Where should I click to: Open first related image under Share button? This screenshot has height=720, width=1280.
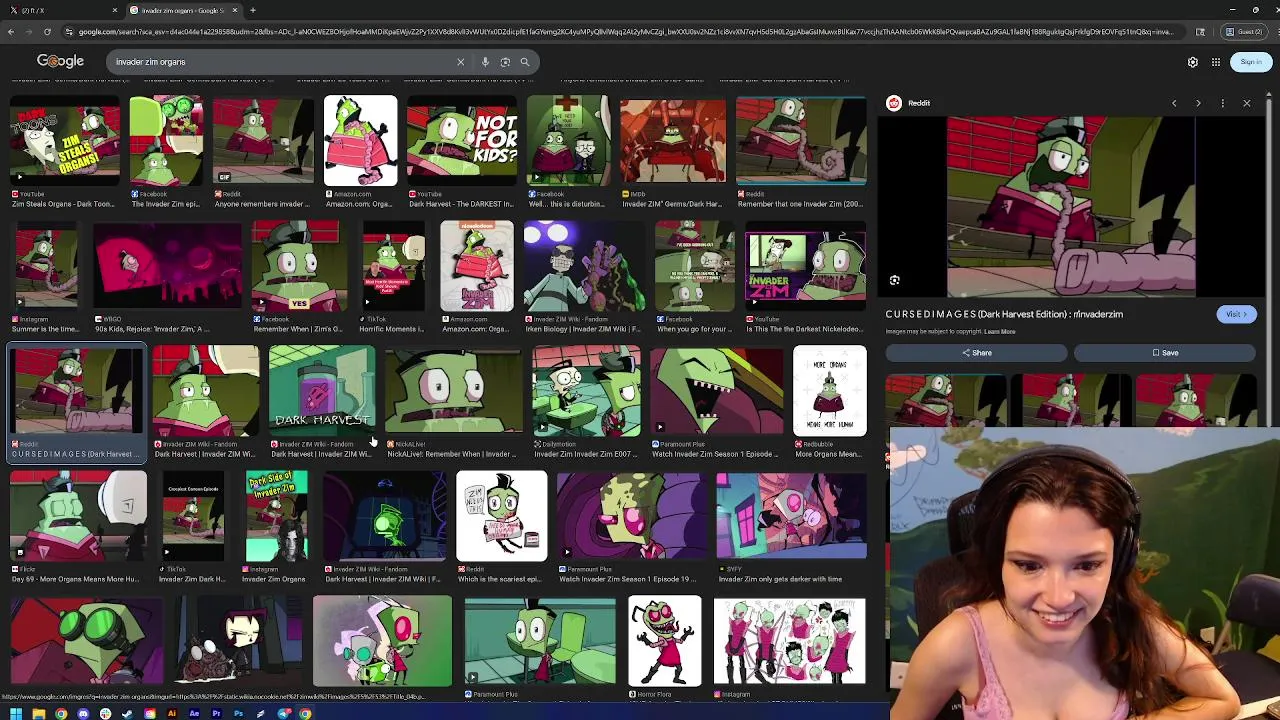click(x=945, y=400)
